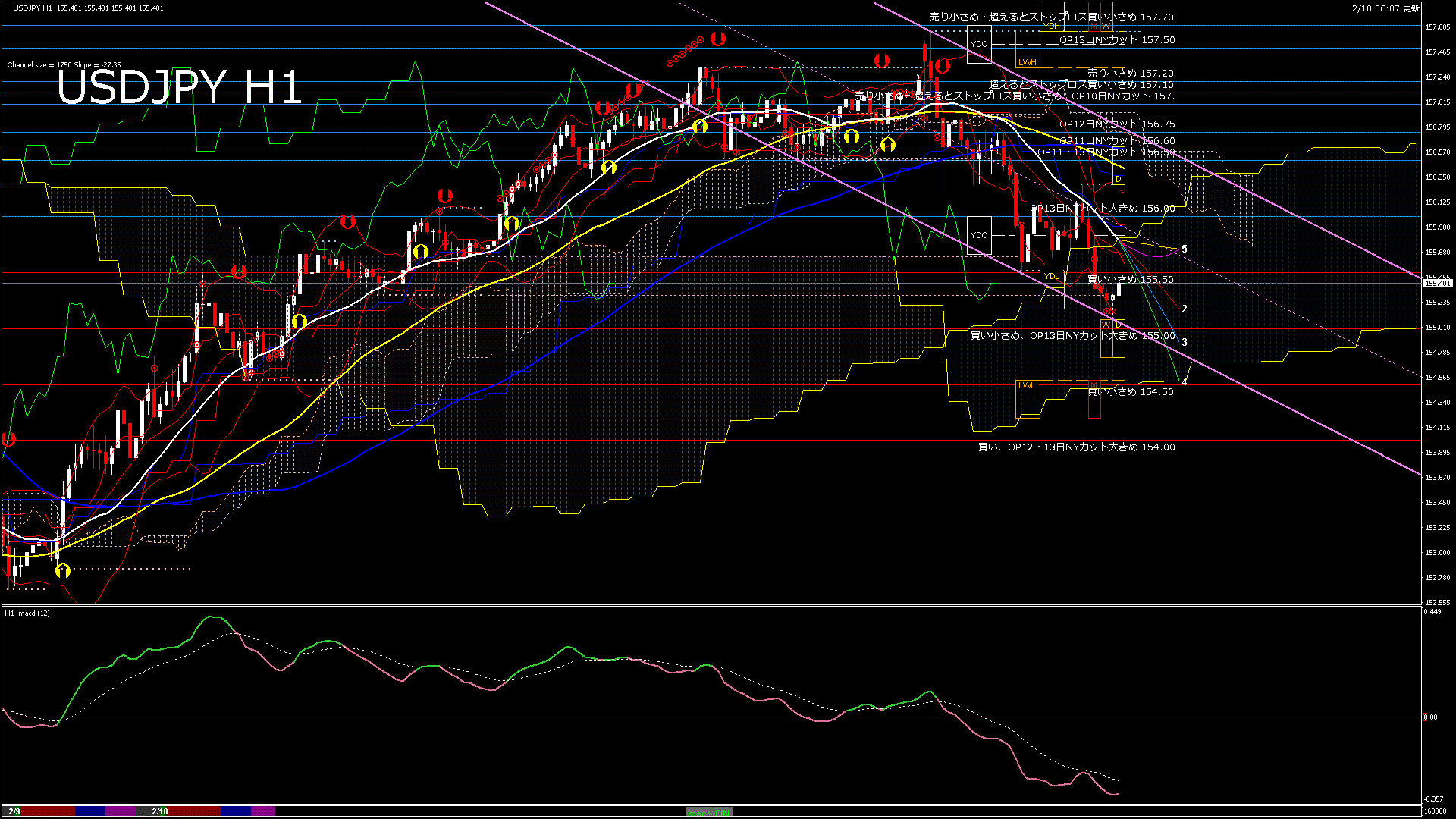Image resolution: width=1456 pixels, height=819 pixels.
Task: Click the yellow YDL level marker
Action: 1052,276
